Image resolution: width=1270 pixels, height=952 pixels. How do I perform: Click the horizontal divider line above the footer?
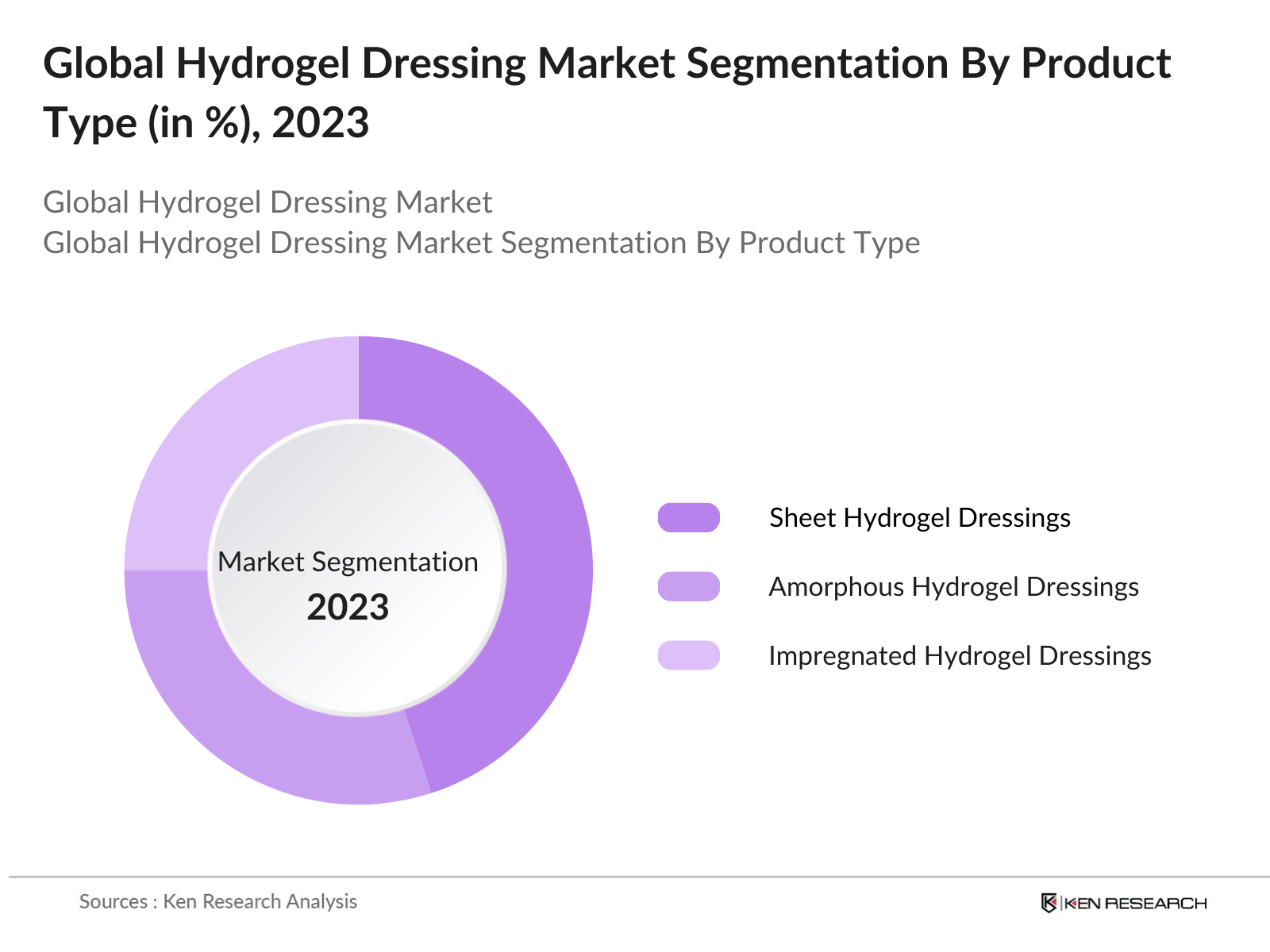[x=635, y=877]
